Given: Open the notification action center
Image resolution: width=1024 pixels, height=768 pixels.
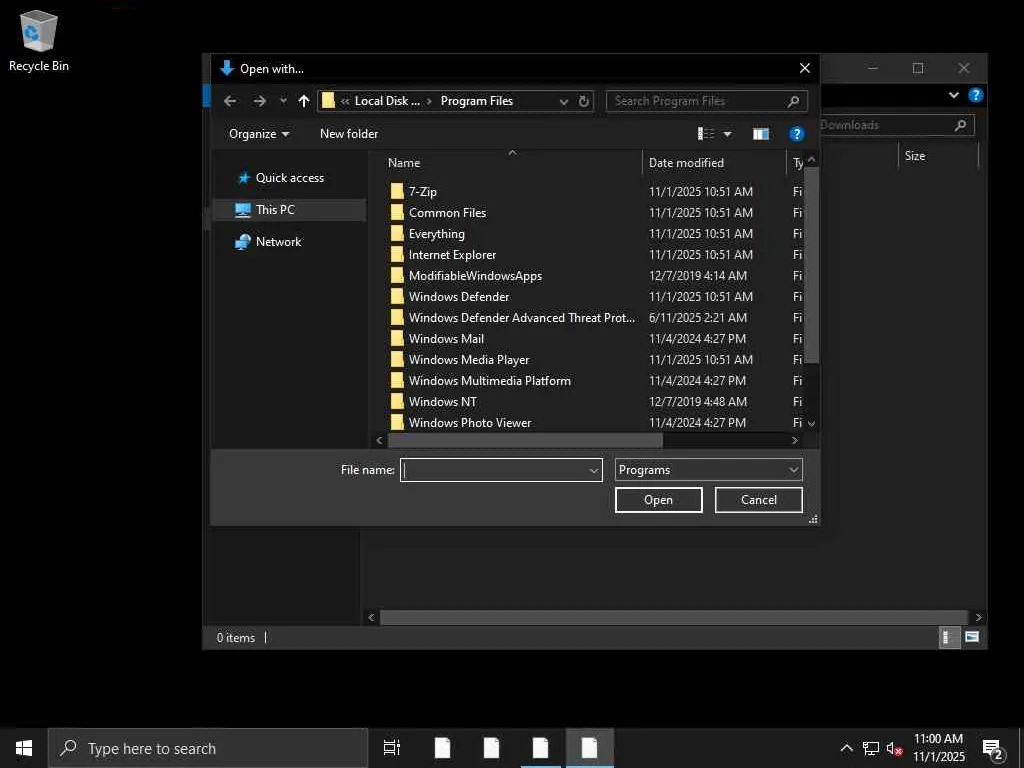Looking at the screenshot, I should (993, 749).
